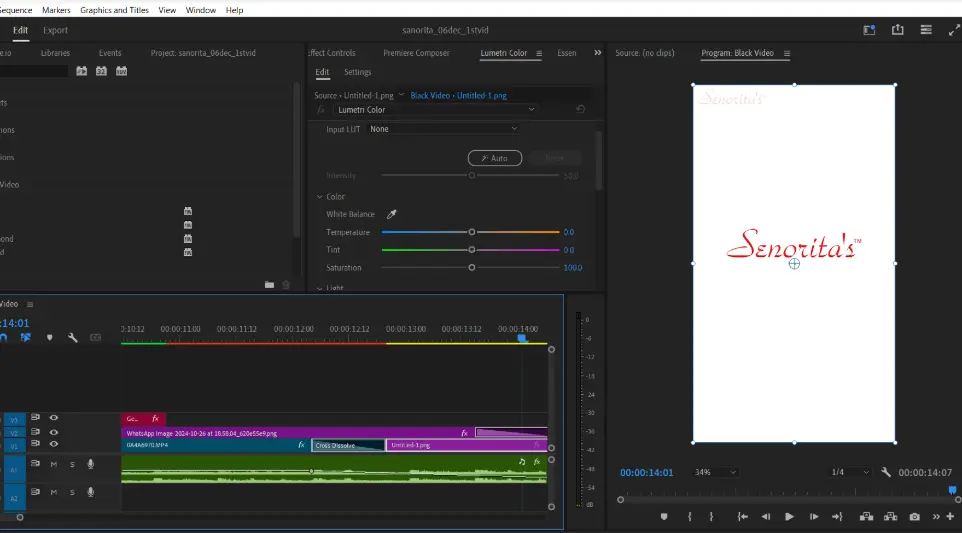Open the playback resolution 1/4 dropdown

pyautogui.click(x=850, y=472)
